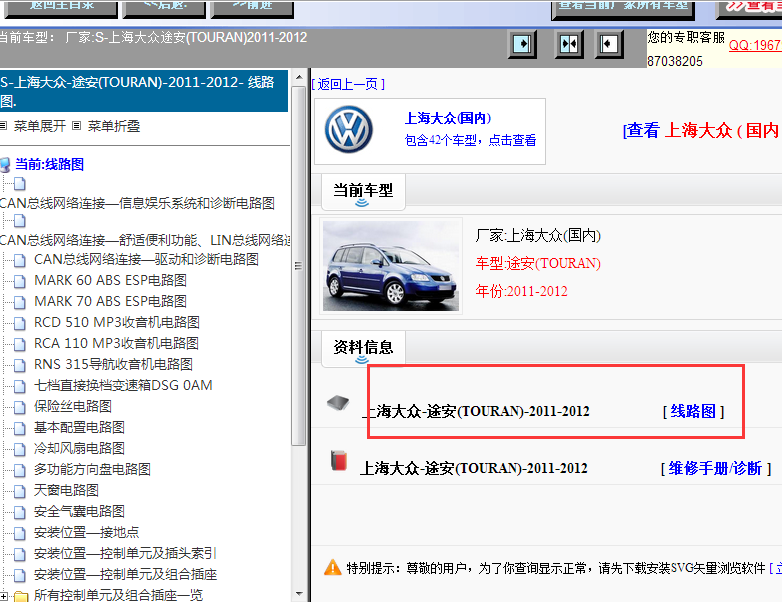Click document icon beside 安全气囊电路图
Screen dimensions: 782x602
pyautogui.click(x=19, y=512)
